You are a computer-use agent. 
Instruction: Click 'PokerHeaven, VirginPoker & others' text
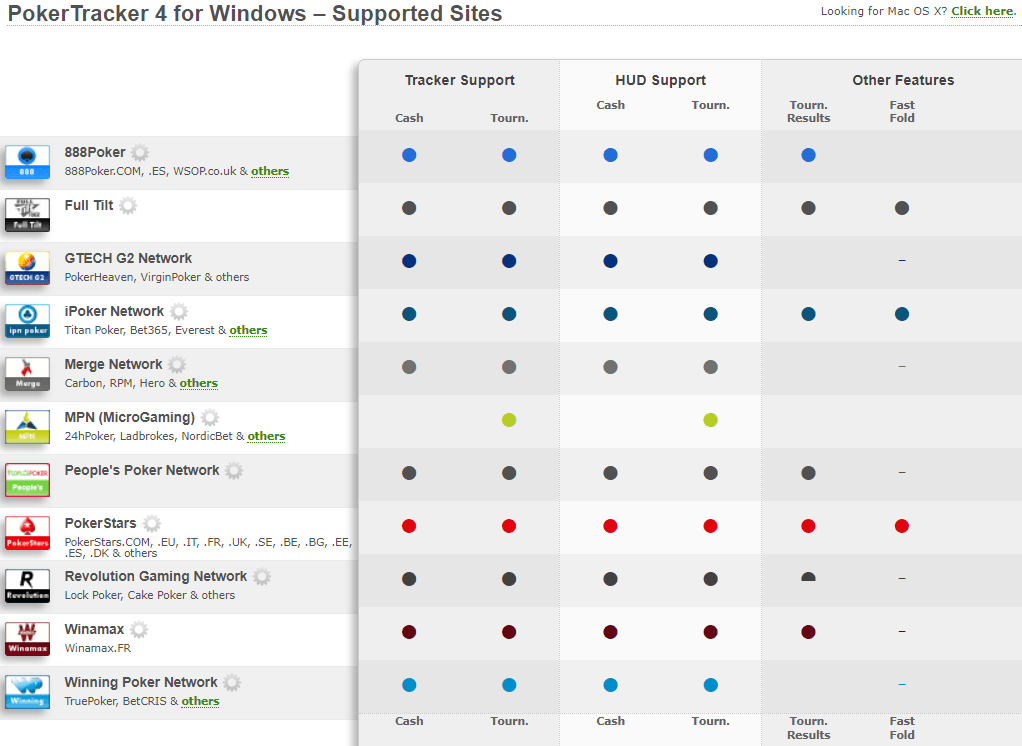tap(157, 277)
